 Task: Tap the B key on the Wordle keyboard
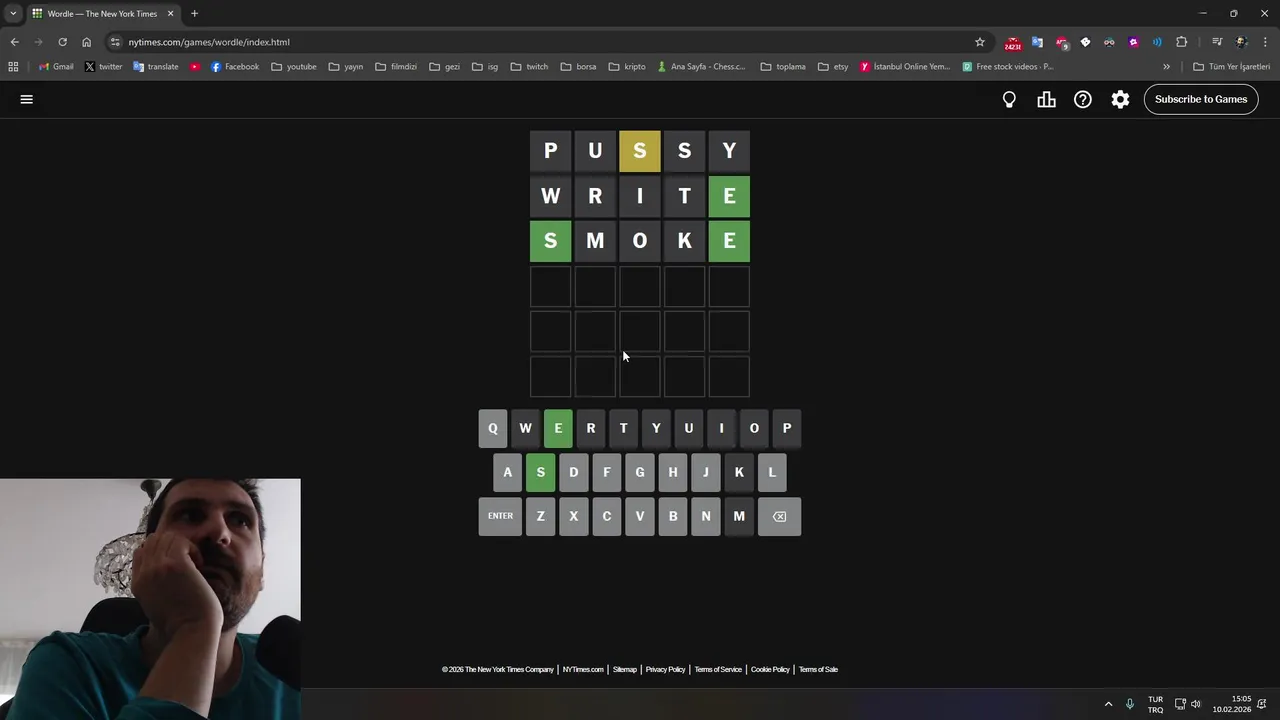673,516
